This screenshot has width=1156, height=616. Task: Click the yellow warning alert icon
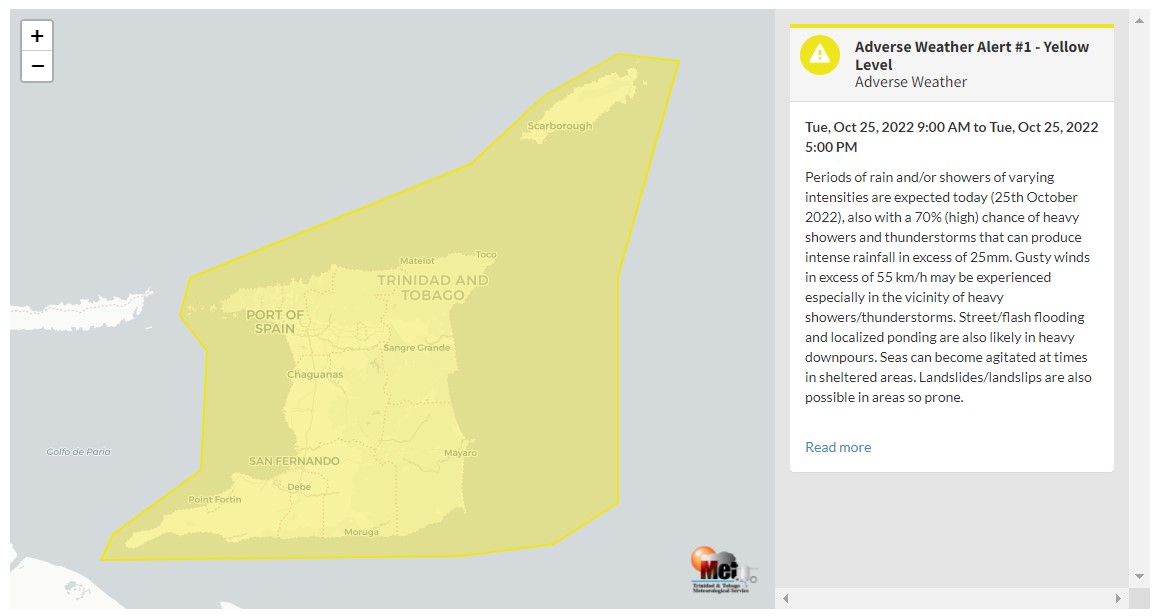(x=820, y=55)
